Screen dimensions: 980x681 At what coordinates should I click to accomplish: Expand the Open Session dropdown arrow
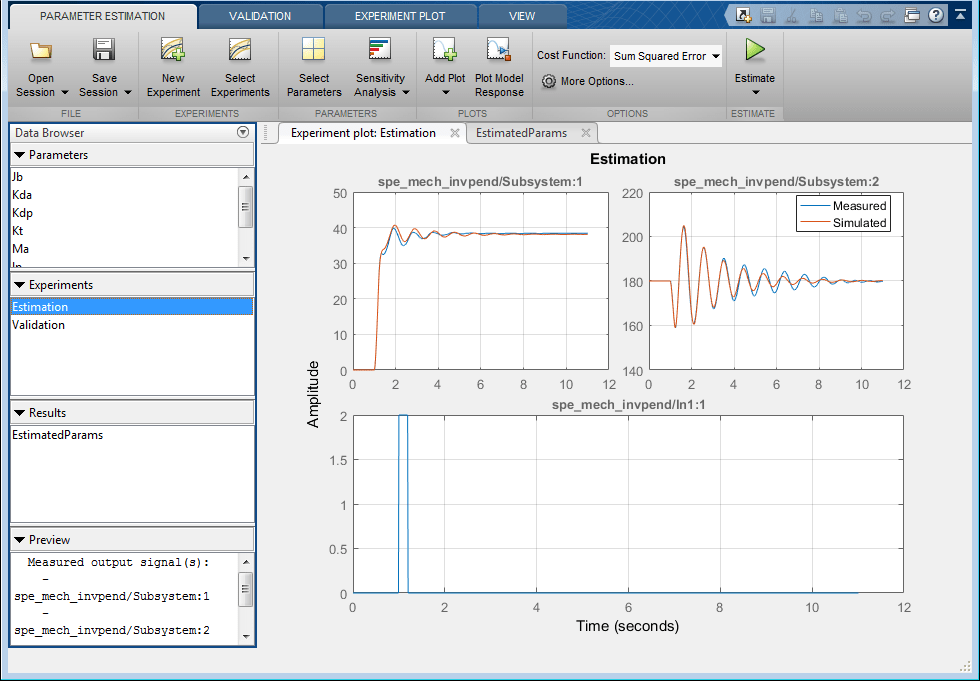tap(64, 92)
